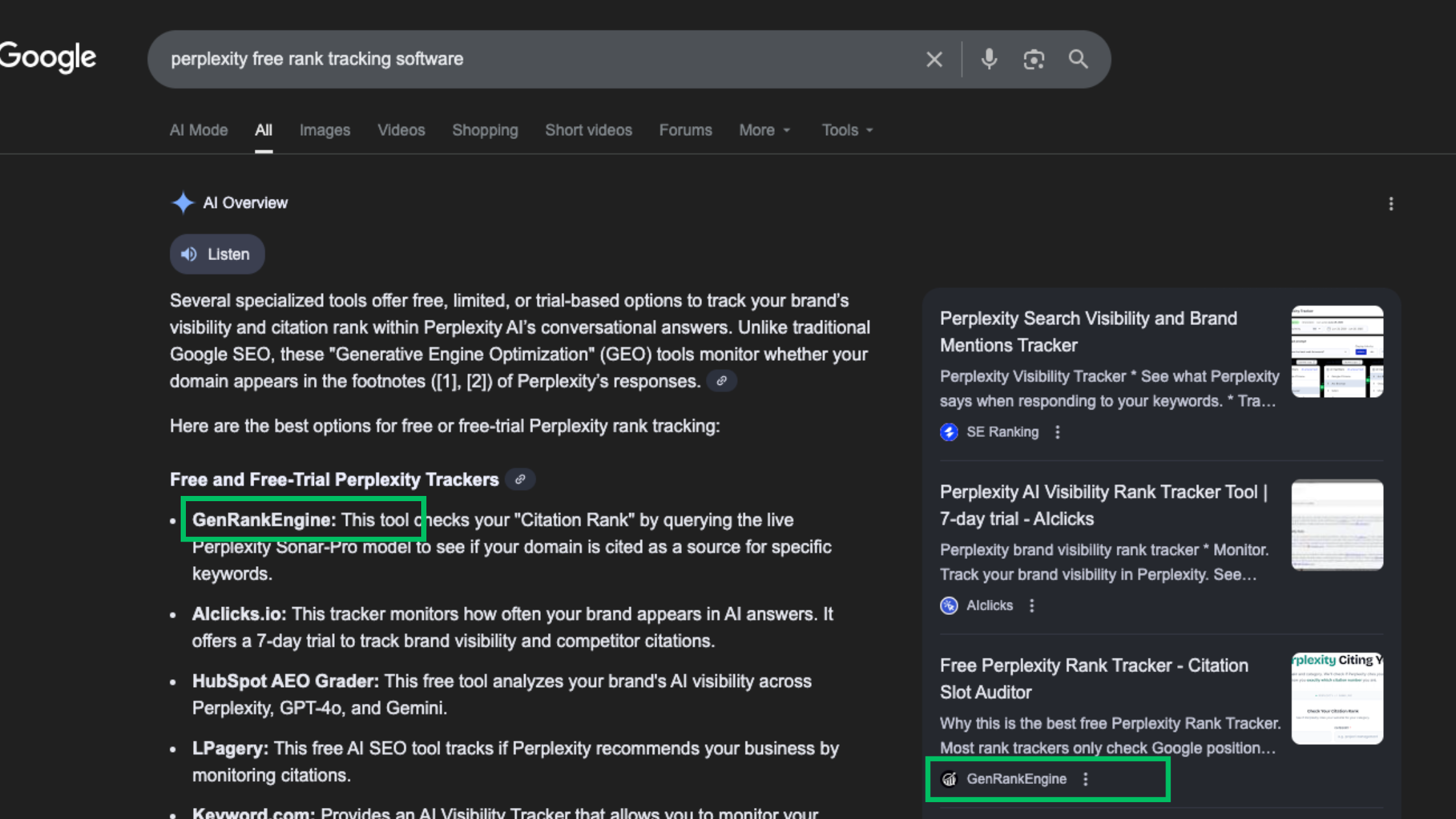Open the three-dot menu on the SE Ranking result
Screen dimensions: 1456x819
(x=1058, y=432)
